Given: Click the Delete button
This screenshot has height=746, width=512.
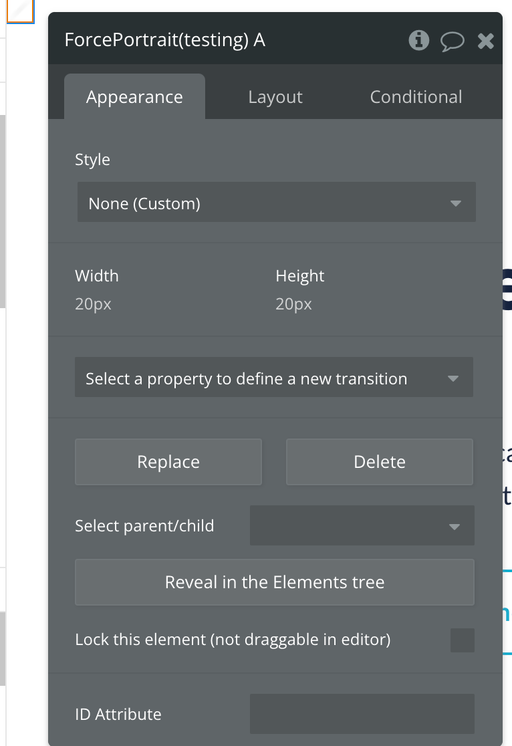Looking at the screenshot, I should click(x=379, y=461).
